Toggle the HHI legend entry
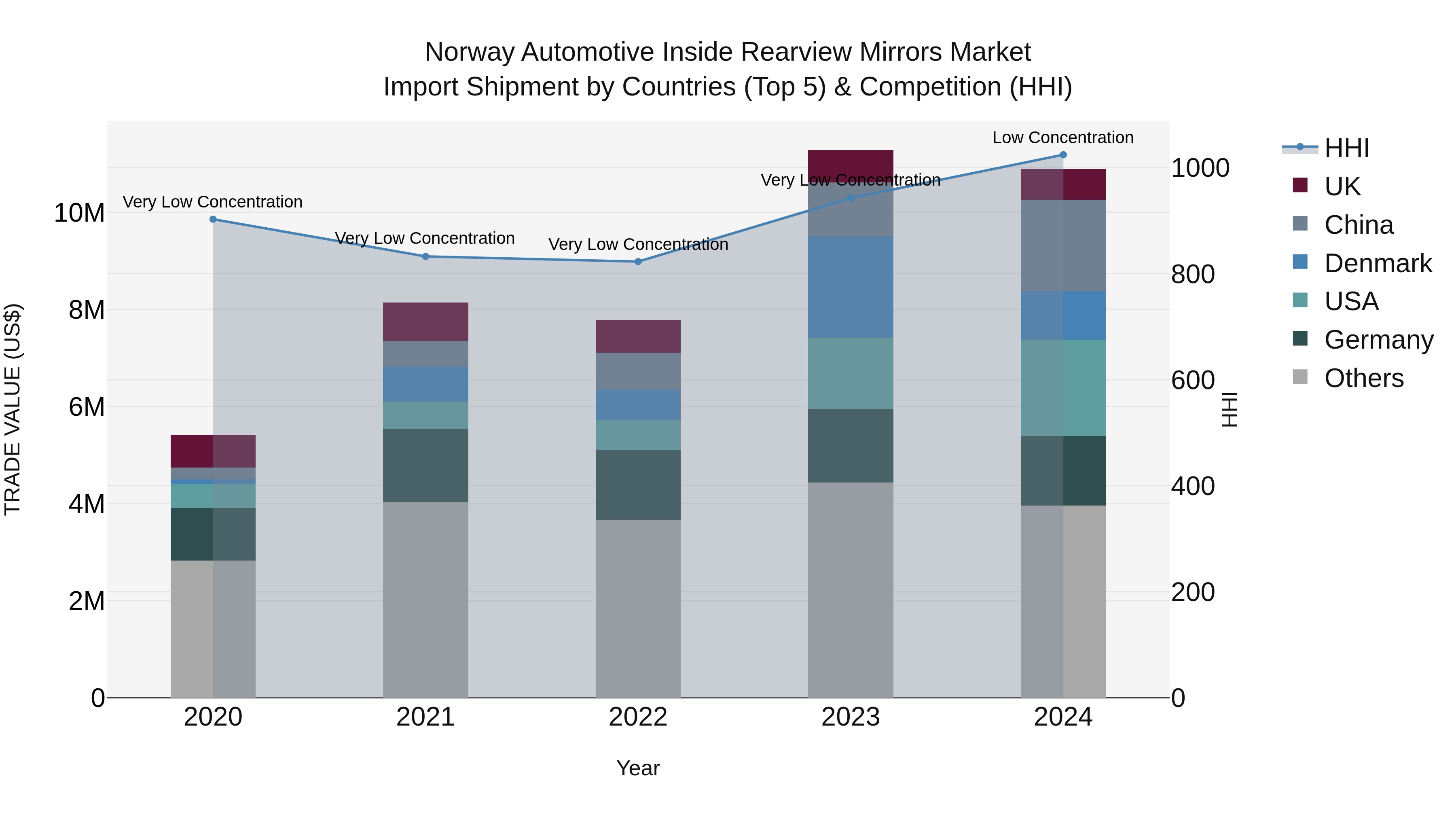This screenshot has height=819, width=1456. pos(1325,148)
